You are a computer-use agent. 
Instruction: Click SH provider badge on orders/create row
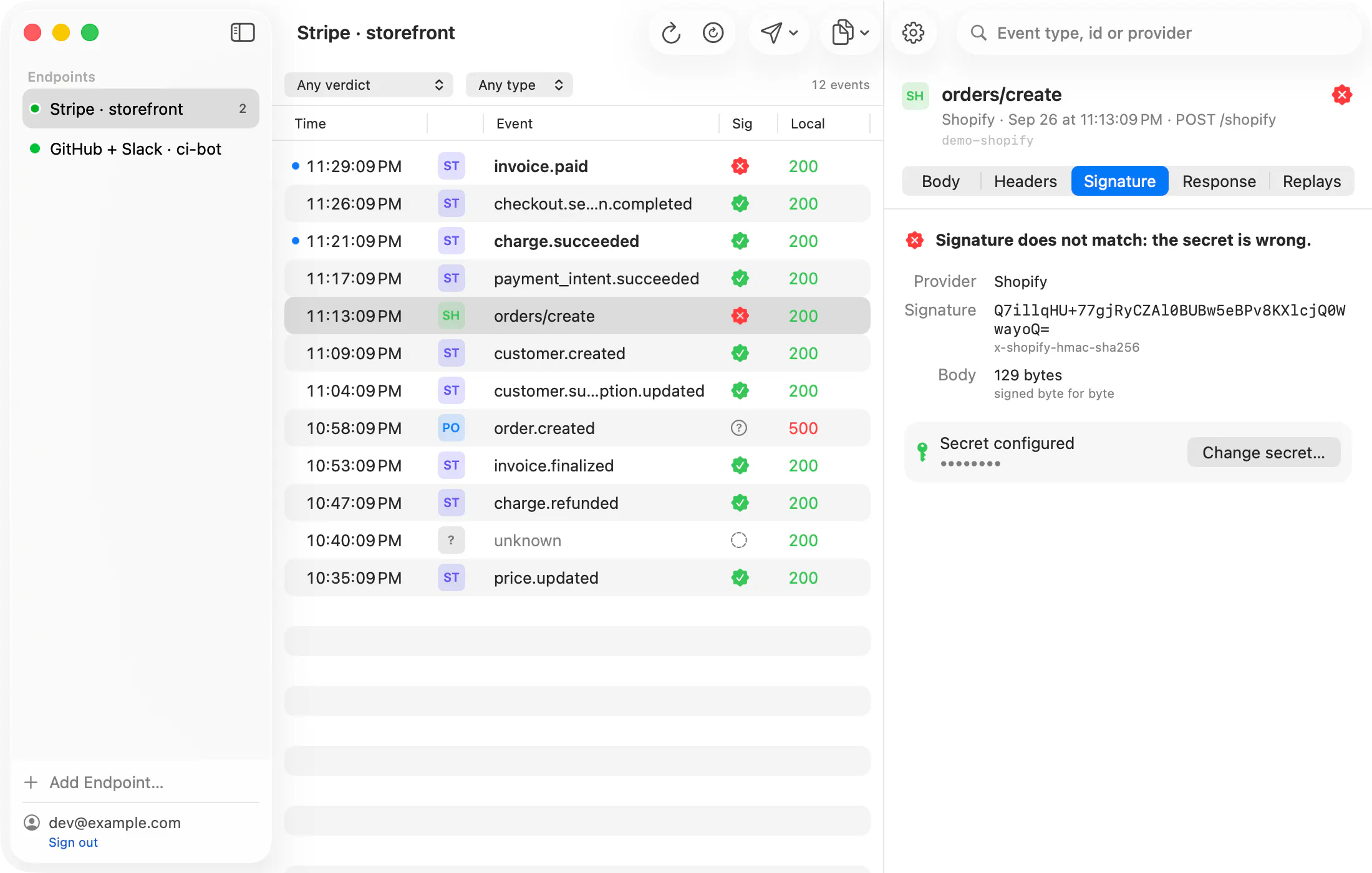point(451,316)
